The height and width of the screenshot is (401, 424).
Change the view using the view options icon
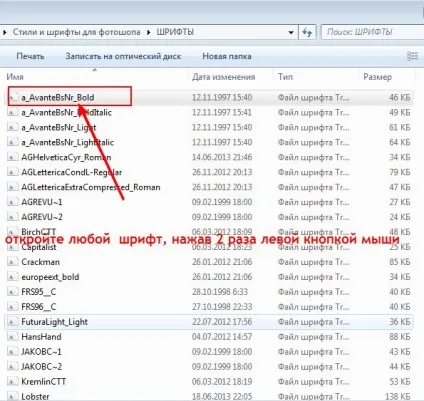[x=412, y=56]
